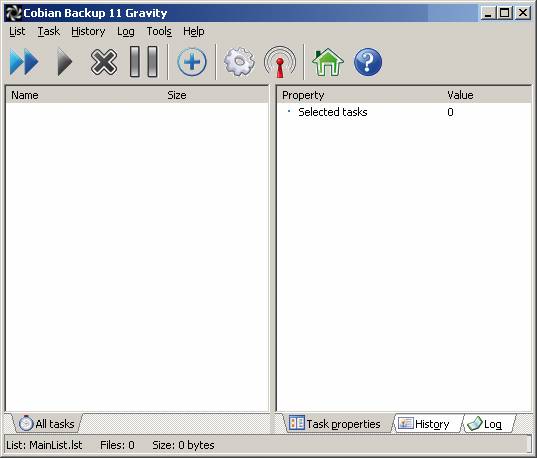Open the Task menu
Viewport: 537px width, 458px height.
click(x=49, y=32)
